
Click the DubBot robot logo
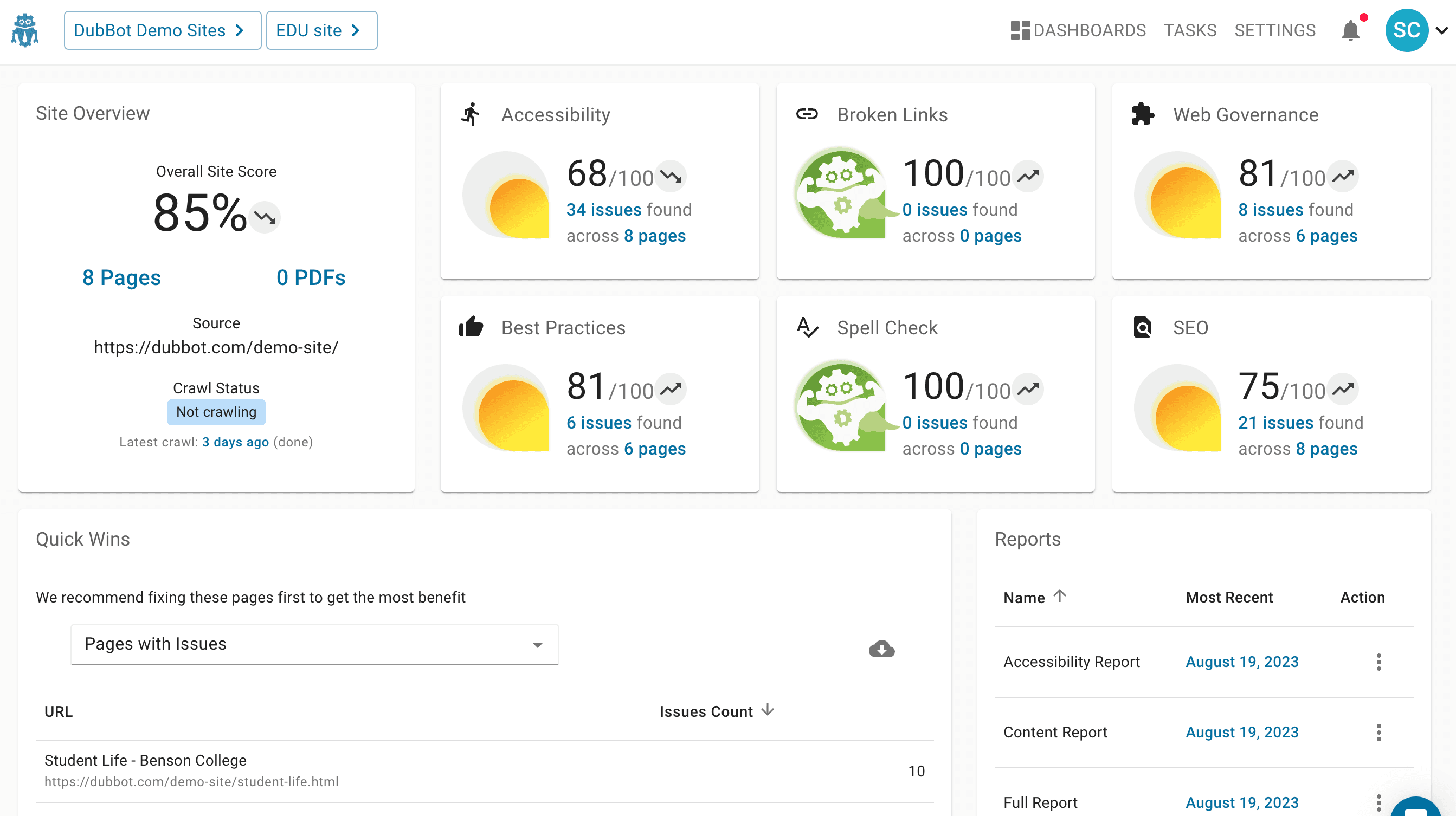[x=25, y=30]
